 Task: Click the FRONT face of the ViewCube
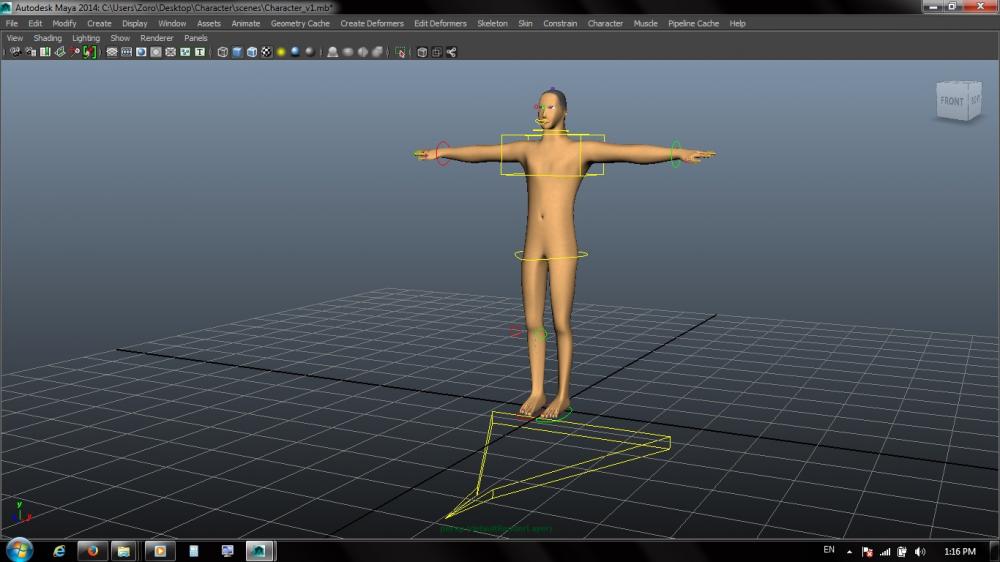[x=951, y=102]
